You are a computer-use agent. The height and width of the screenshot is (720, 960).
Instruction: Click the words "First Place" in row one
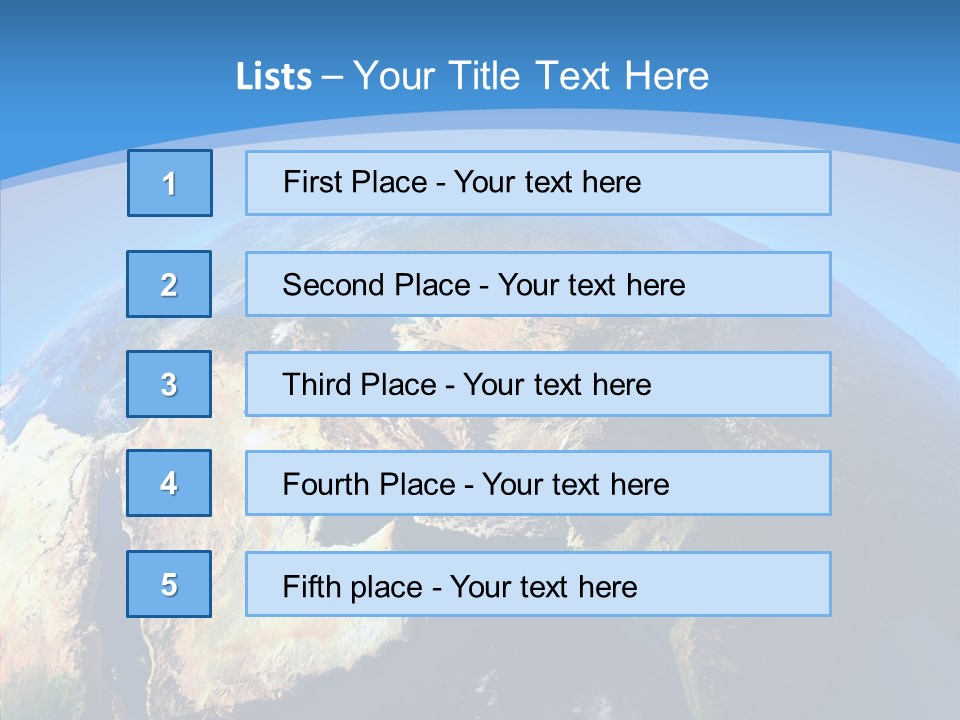point(355,182)
